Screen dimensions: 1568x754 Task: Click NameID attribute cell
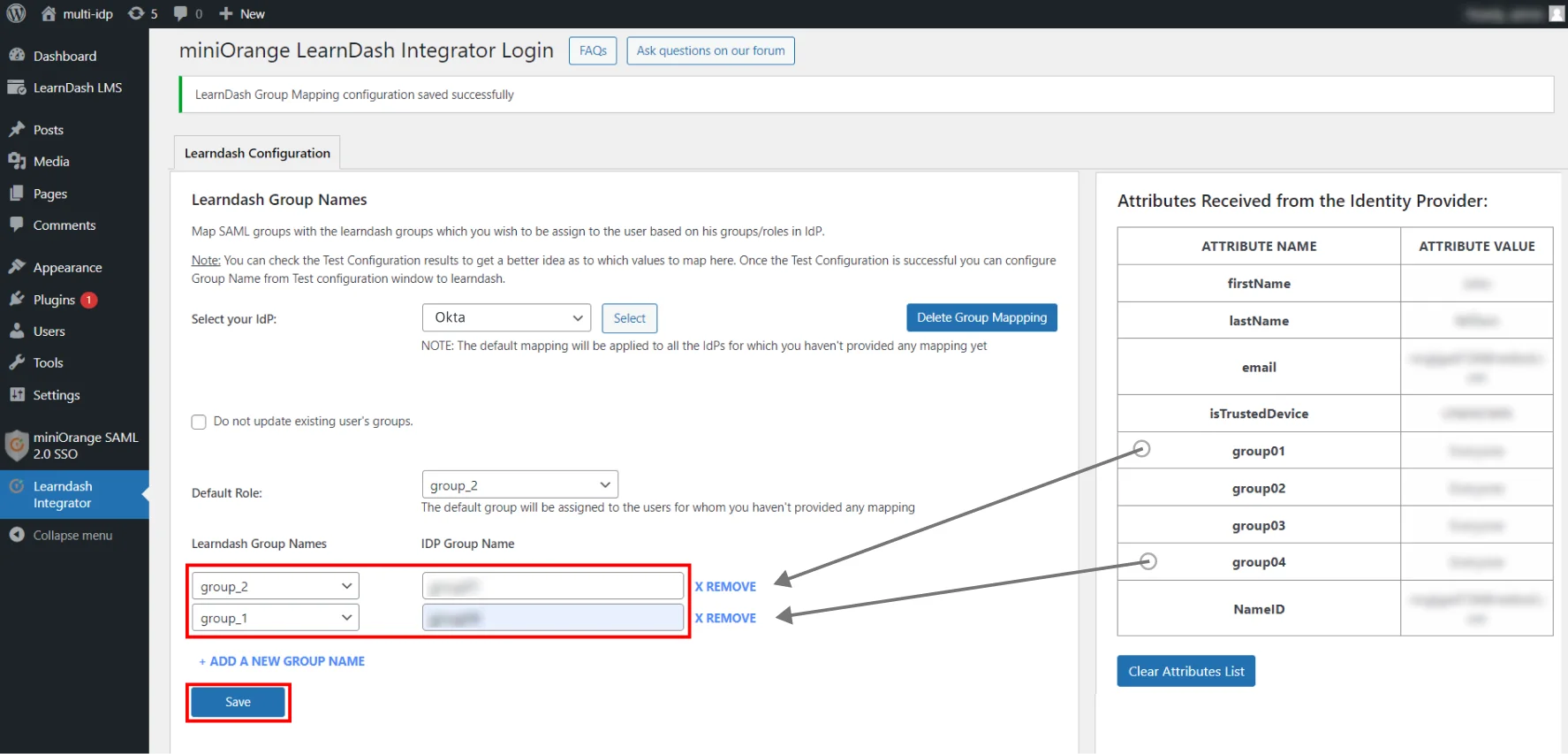pos(1259,609)
